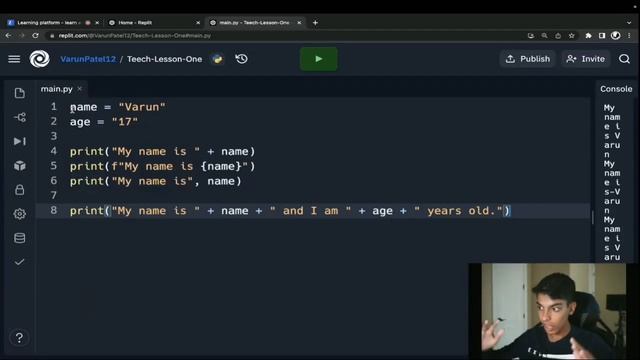
Task: Open the browser profile avatar
Action: point(616,36)
